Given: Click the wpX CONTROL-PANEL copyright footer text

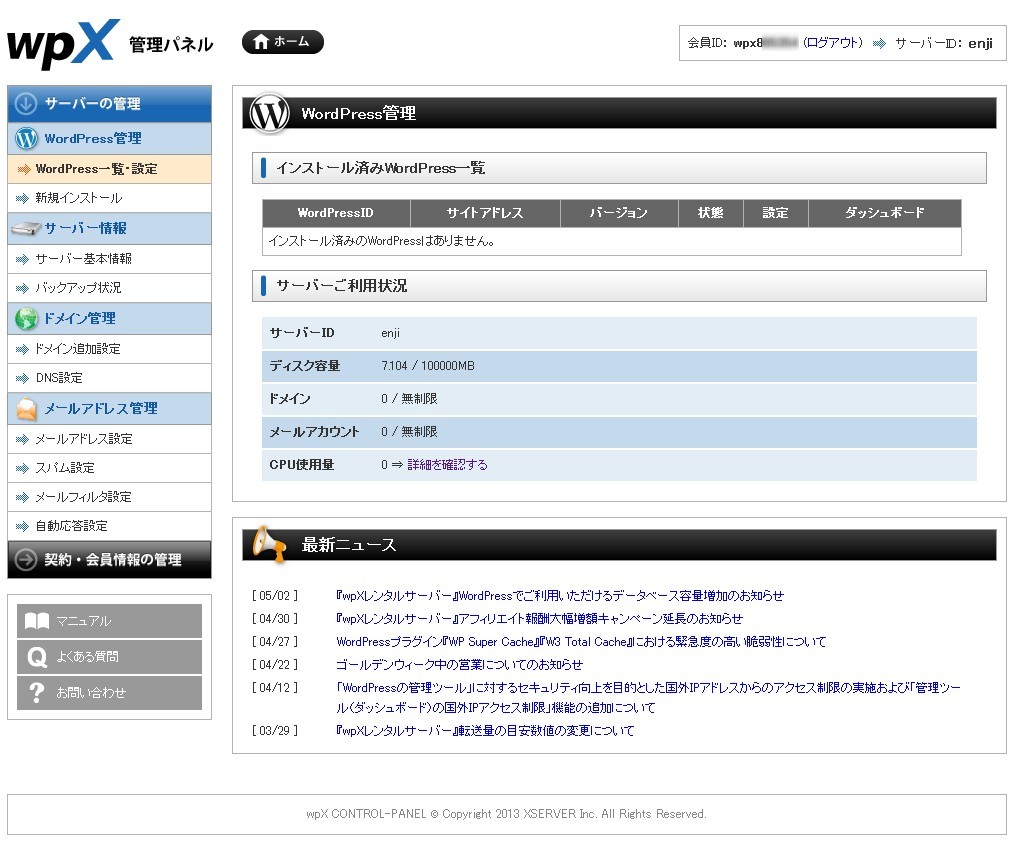Looking at the screenshot, I should coord(507,814).
